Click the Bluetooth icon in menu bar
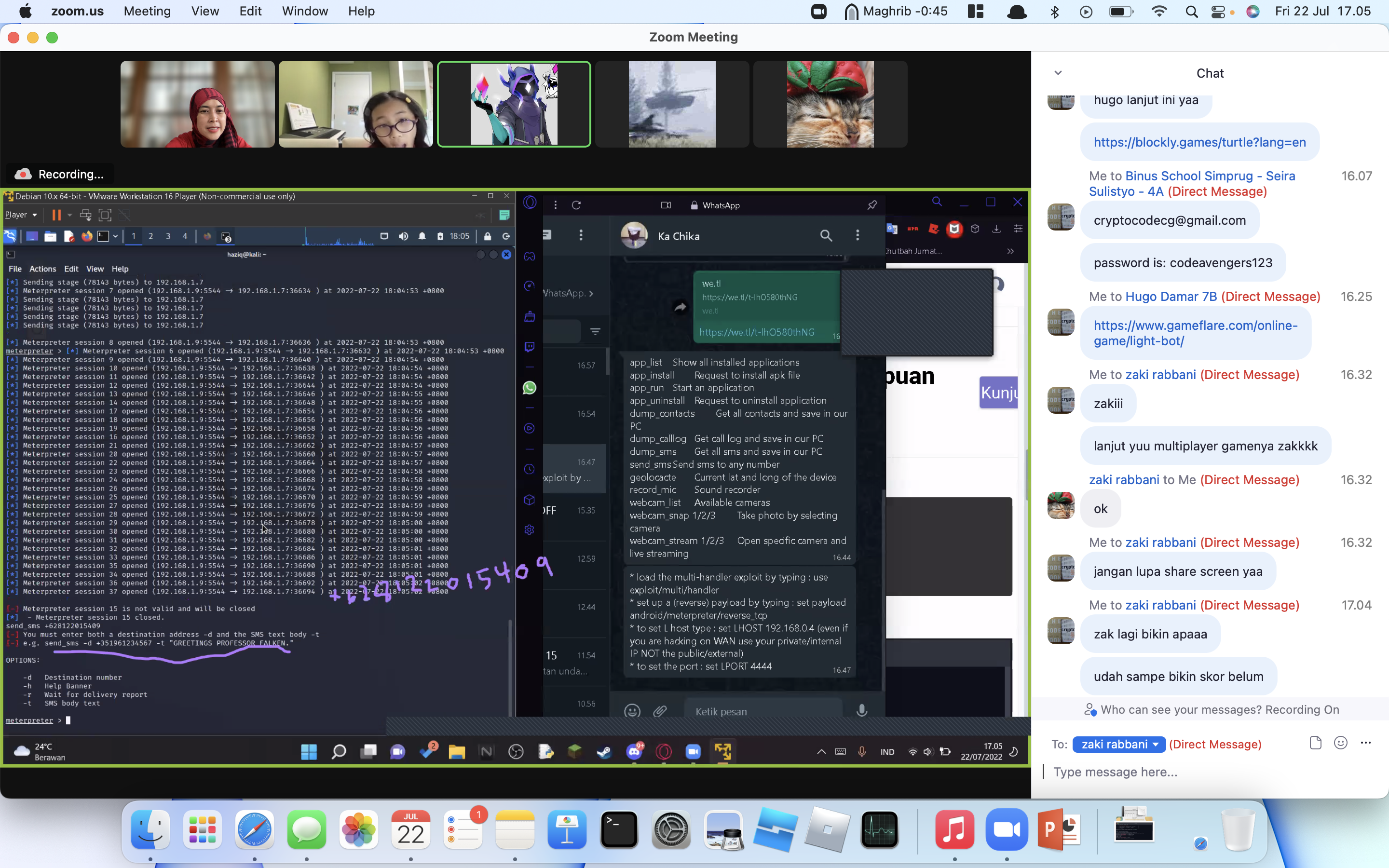This screenshot has height=868, width=1389. pyautogui.click(x=1054, y=12)
